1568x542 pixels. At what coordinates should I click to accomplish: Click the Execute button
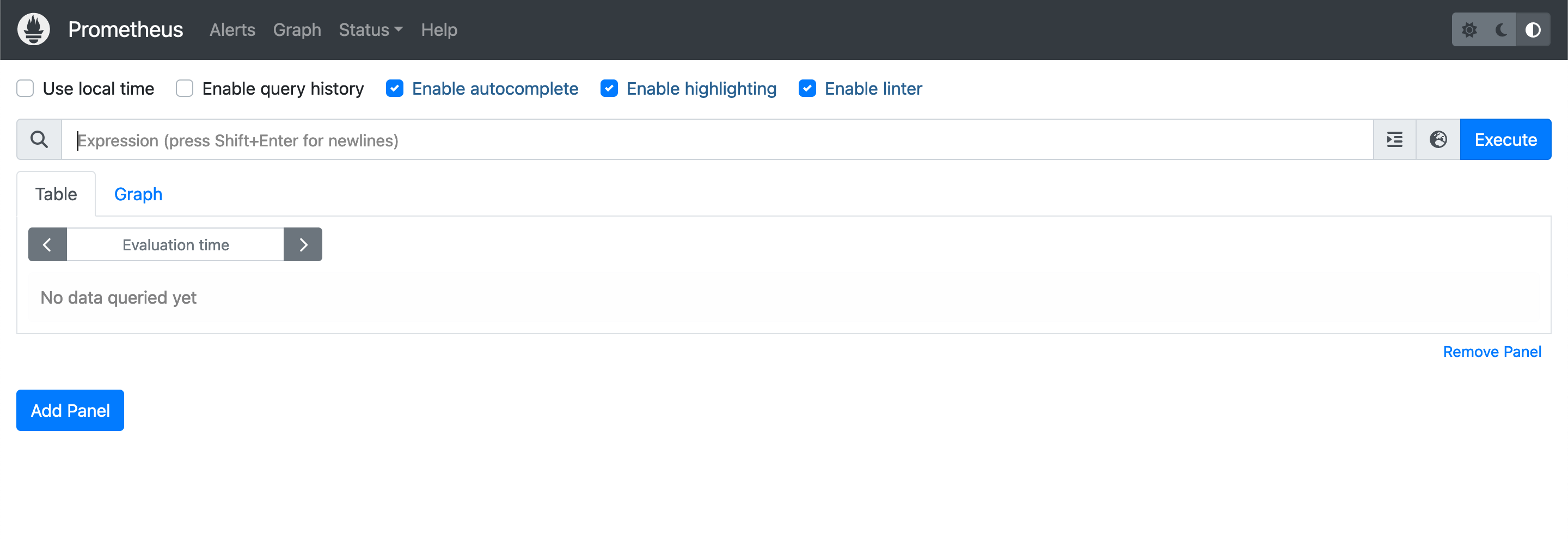pyautogui.click(x=1505, y=139)
